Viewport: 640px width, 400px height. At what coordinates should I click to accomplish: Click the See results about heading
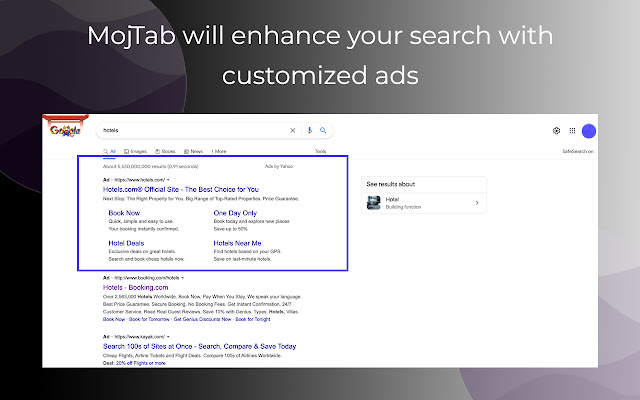pyautogui.click(x=391, y=184)
